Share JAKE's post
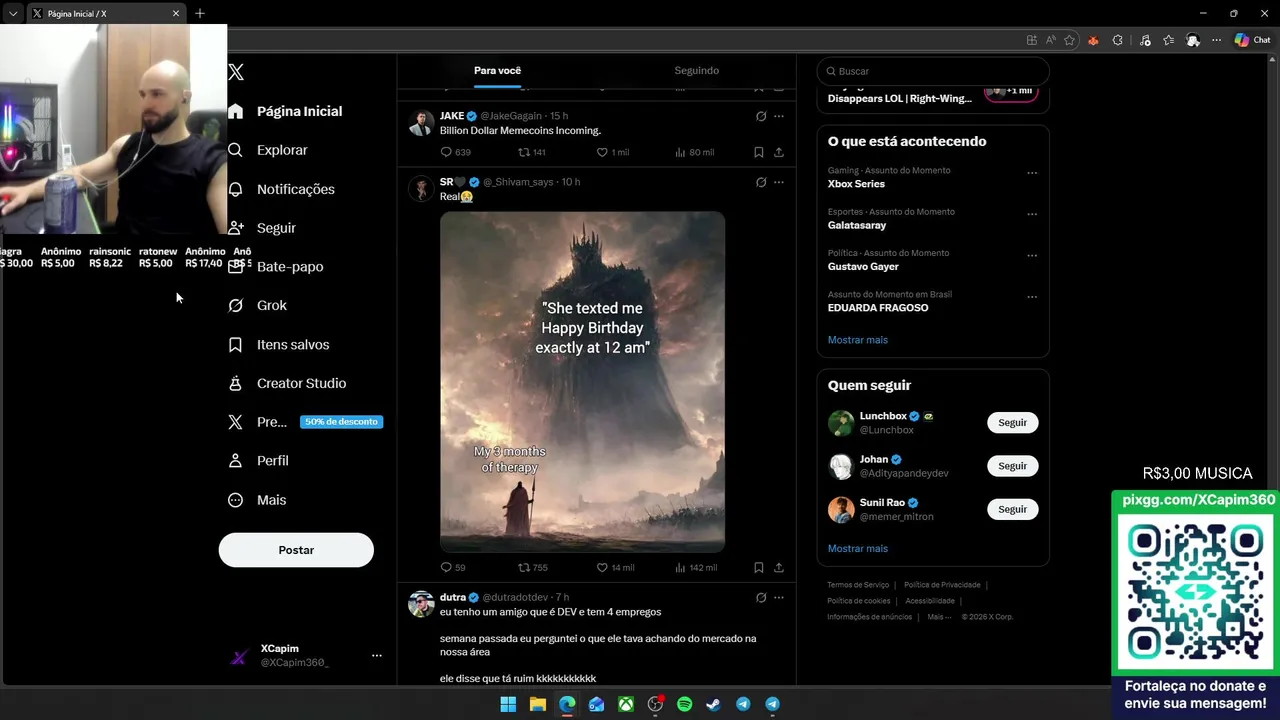This screenshot has width=1280, height=720. click(x=779, y=152)
